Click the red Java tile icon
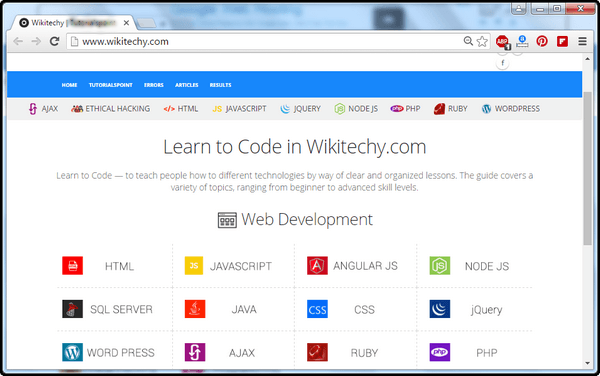 pos(195,309)
